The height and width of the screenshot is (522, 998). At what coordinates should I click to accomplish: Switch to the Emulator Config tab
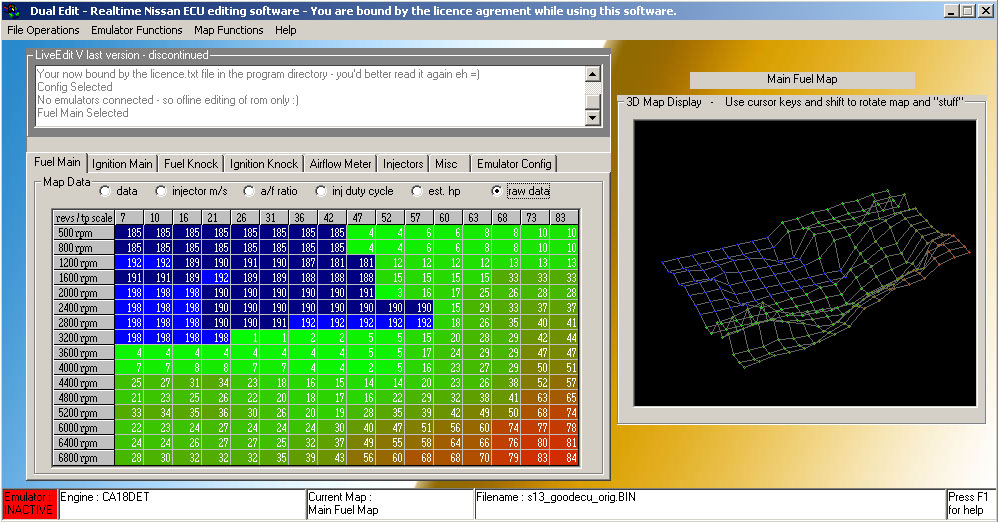514,164
